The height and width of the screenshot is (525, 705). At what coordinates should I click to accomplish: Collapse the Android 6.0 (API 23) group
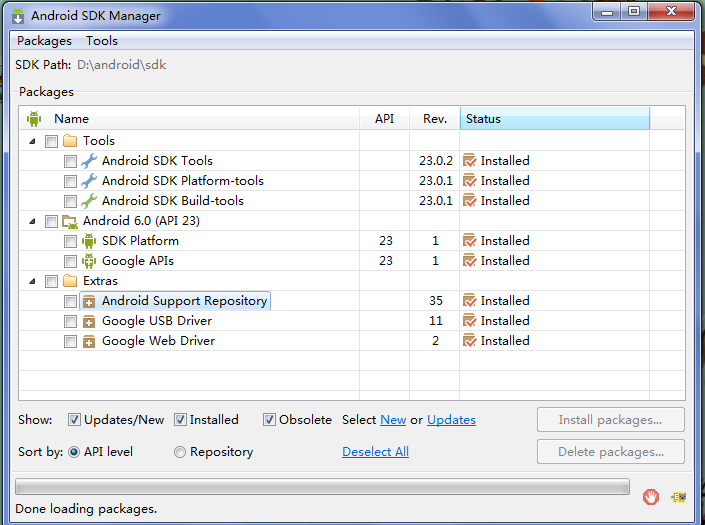[x=32, y=221]
